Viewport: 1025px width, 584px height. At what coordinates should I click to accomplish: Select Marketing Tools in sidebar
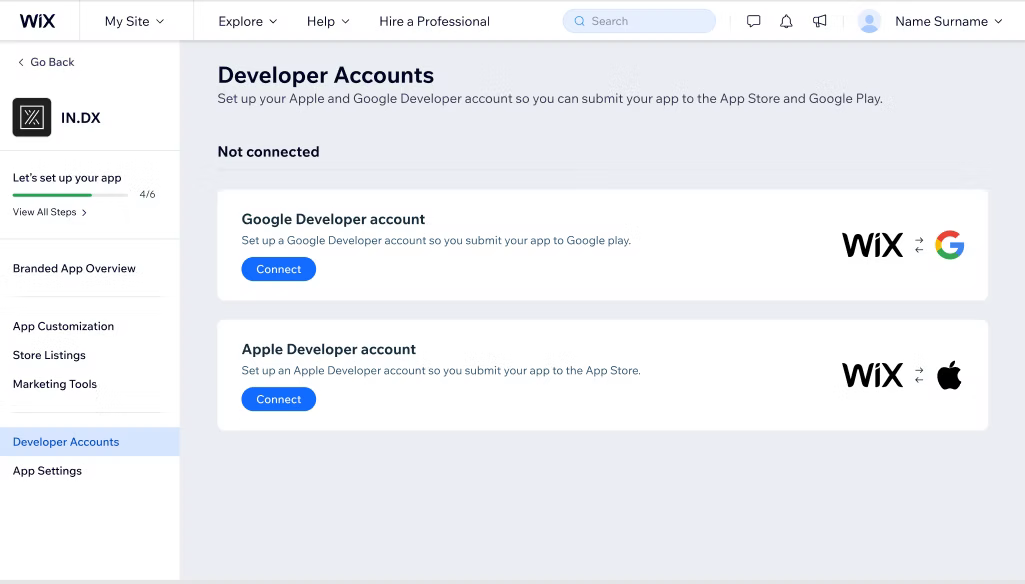pyautogui.click(x=54, y=384)
